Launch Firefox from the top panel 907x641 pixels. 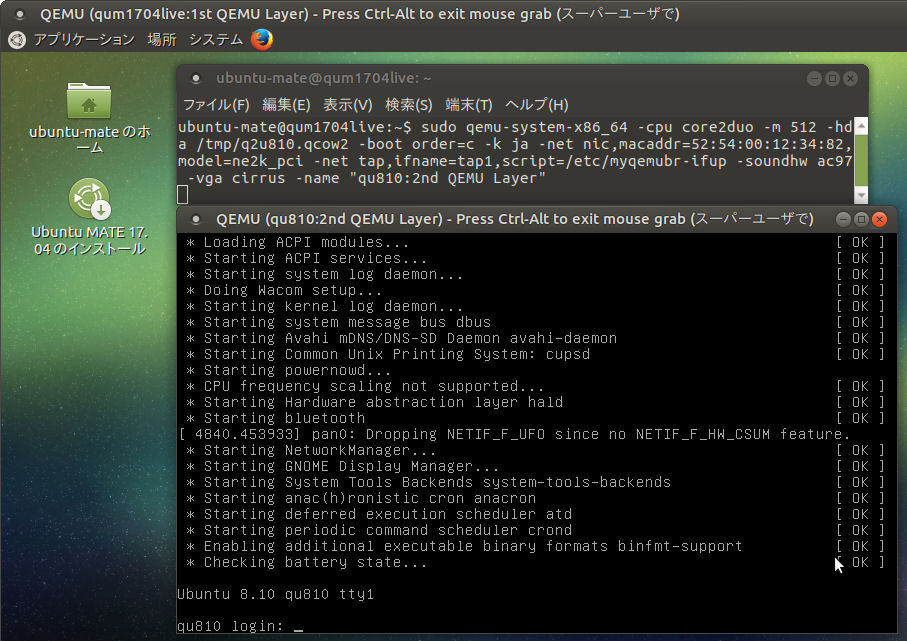click(262, 40)
